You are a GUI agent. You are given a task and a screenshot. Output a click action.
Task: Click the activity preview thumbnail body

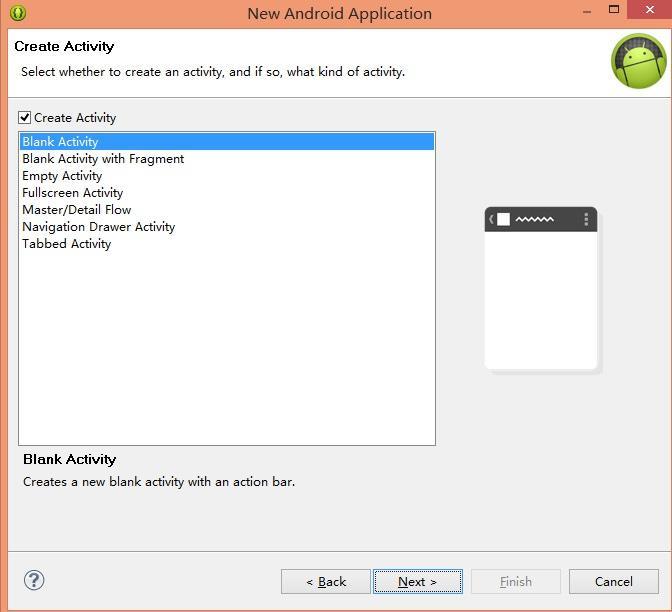(x=541, y=300)
